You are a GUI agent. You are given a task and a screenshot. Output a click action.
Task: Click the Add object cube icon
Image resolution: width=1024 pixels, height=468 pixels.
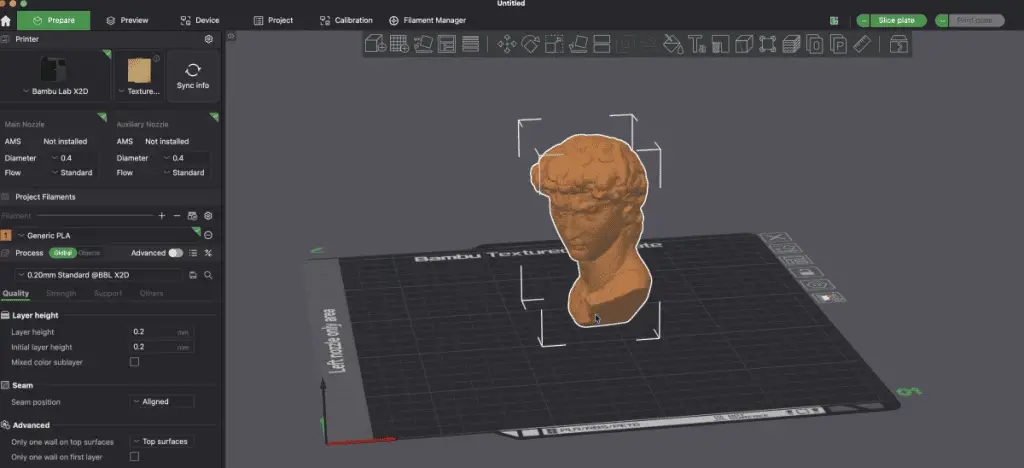click(375, 44)
